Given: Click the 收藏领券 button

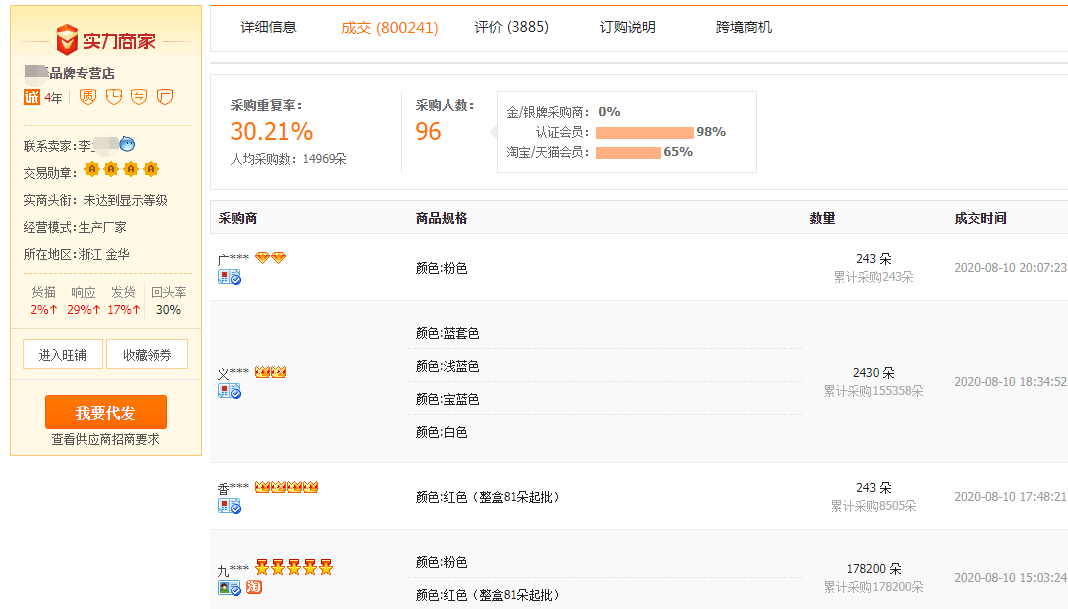Looking at the screenshot, I should (x=146, y=353).
